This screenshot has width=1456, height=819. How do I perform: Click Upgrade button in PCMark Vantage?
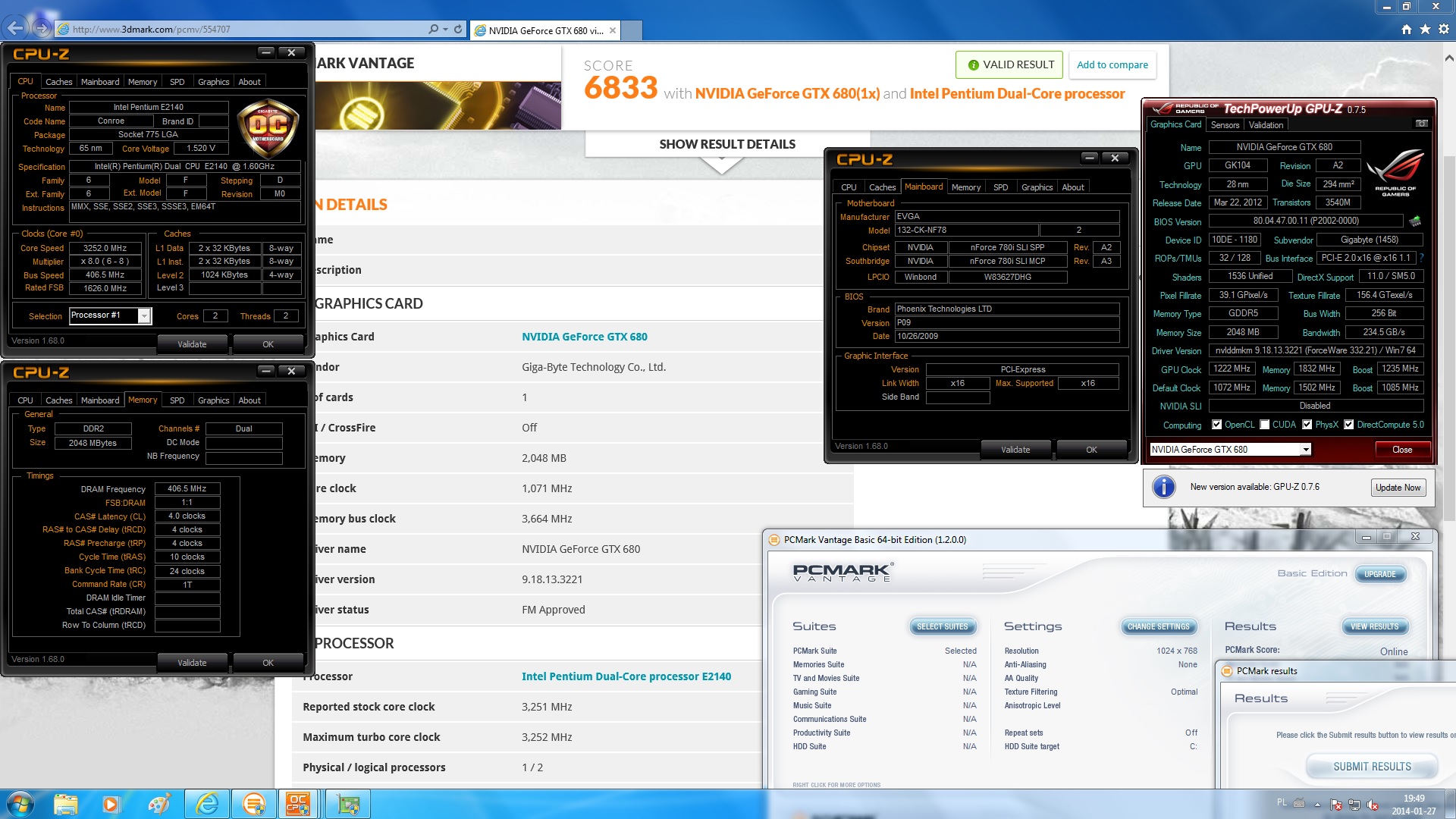pos(1379,574)
